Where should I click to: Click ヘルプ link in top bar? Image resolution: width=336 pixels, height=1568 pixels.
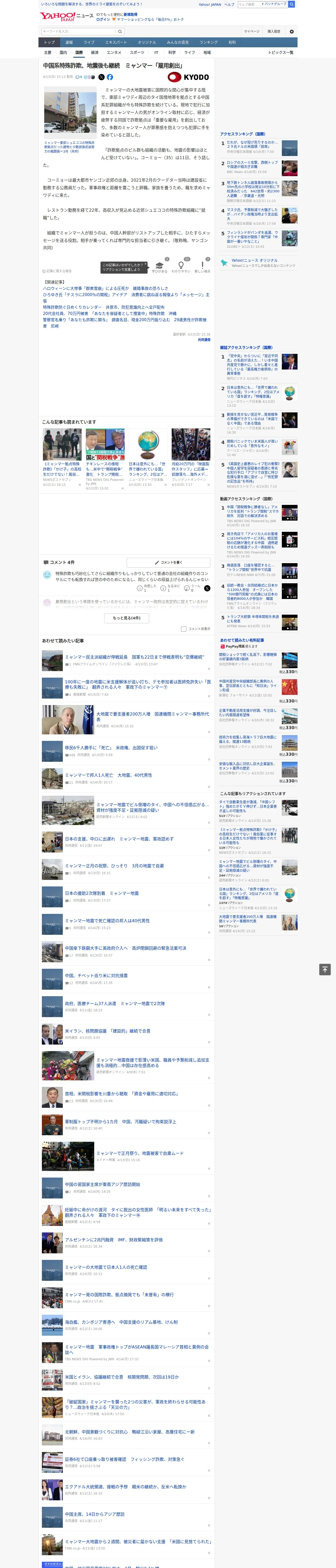229,4
